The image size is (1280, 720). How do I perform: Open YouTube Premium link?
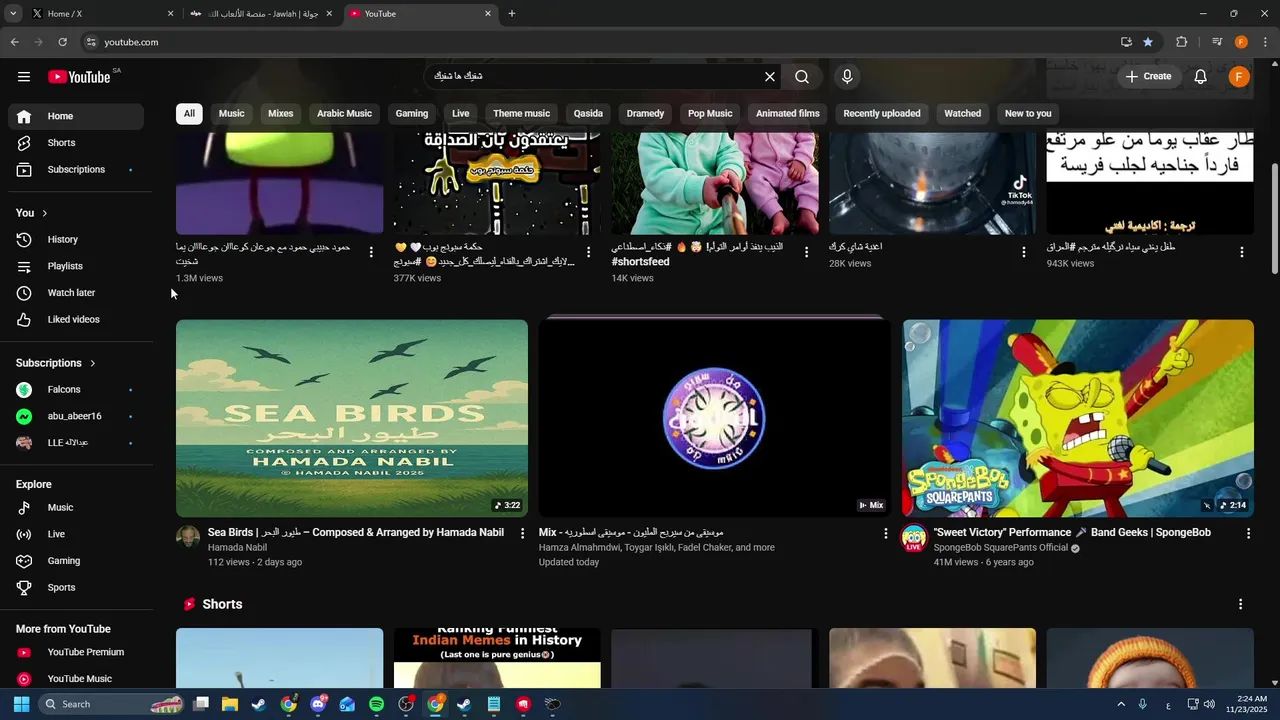coord(76,652)
